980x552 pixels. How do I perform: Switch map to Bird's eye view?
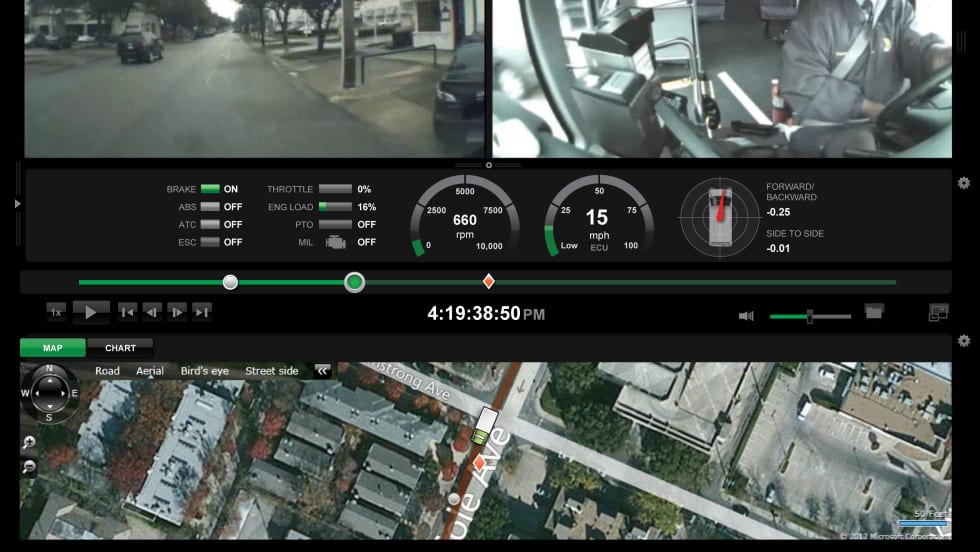[204, 371]
